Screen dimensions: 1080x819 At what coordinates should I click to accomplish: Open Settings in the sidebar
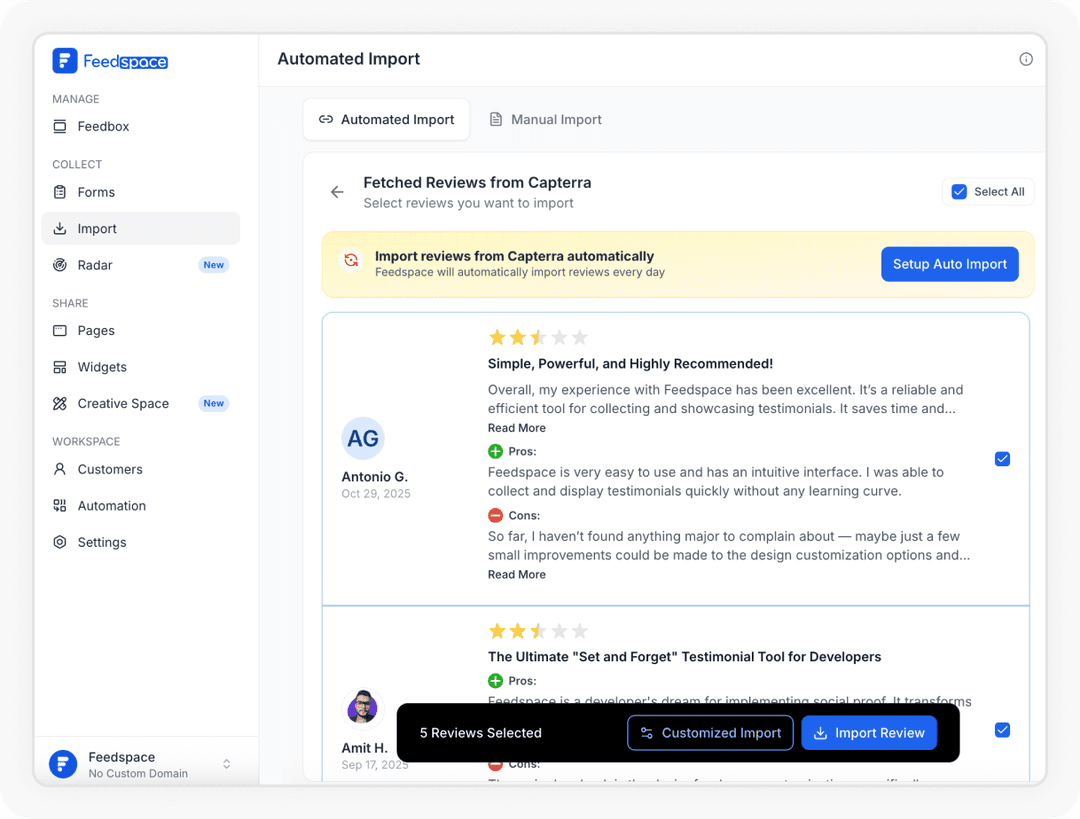pyautogui.click(x=141, y=542)
